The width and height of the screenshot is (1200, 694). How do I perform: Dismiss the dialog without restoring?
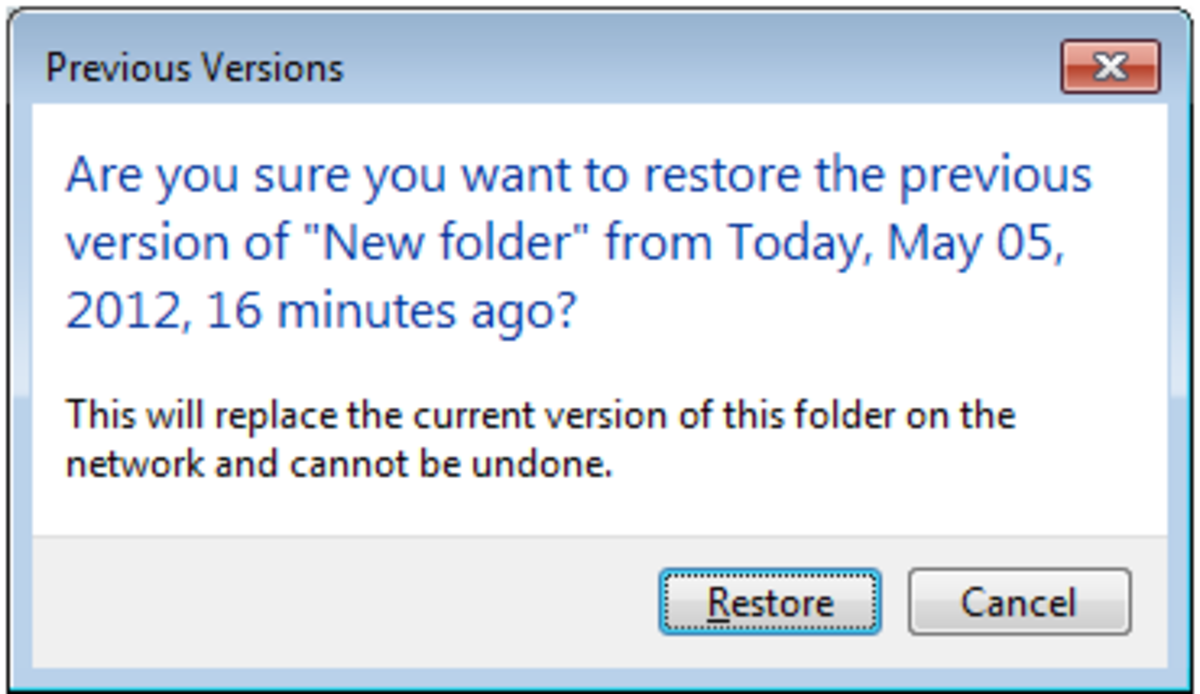coord(1018,601)
